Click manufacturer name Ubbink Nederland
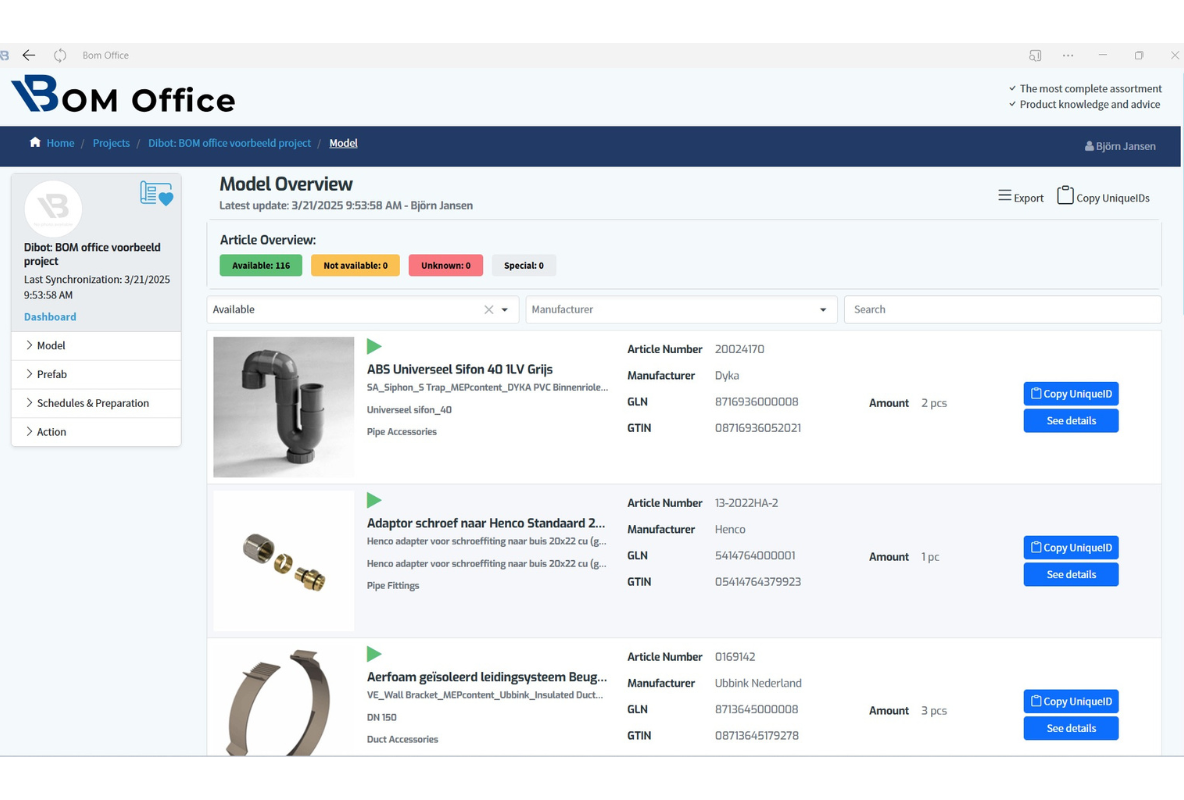This screenshot has width=1184, height=800. (x=758, y=683)
